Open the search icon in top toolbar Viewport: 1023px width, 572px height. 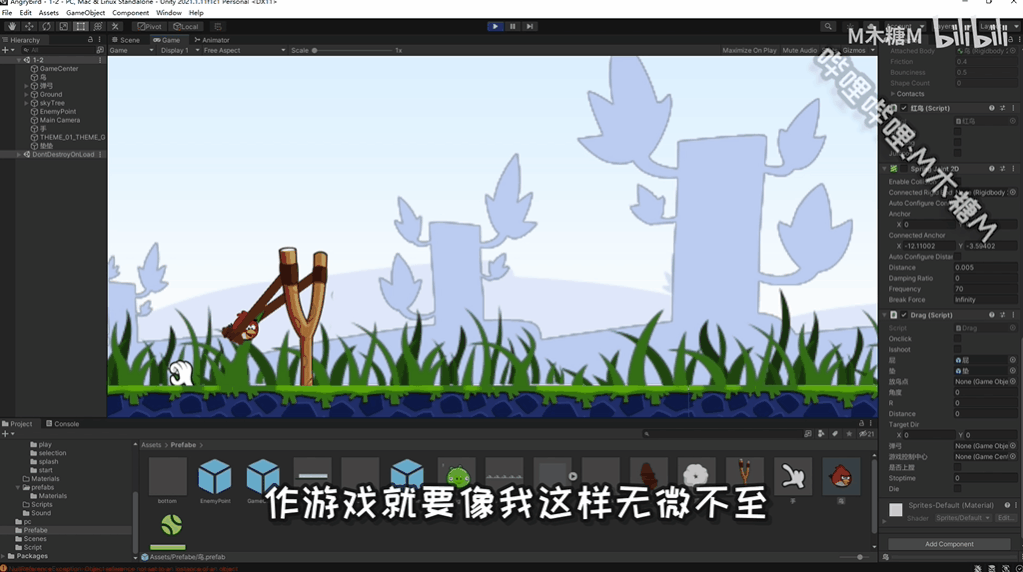(x=828, y=27)
